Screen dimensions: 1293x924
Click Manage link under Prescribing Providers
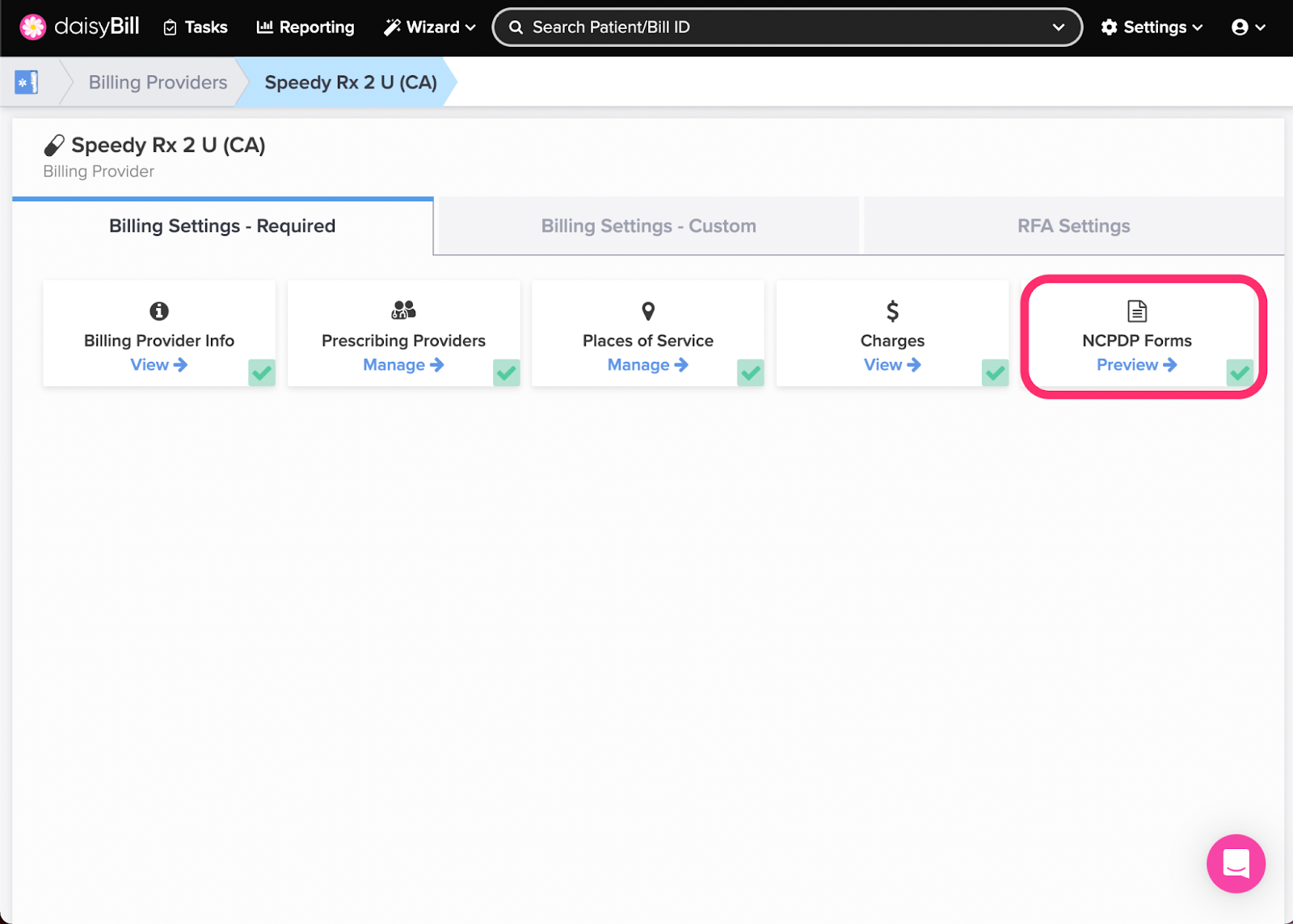(x=403, y=365)
